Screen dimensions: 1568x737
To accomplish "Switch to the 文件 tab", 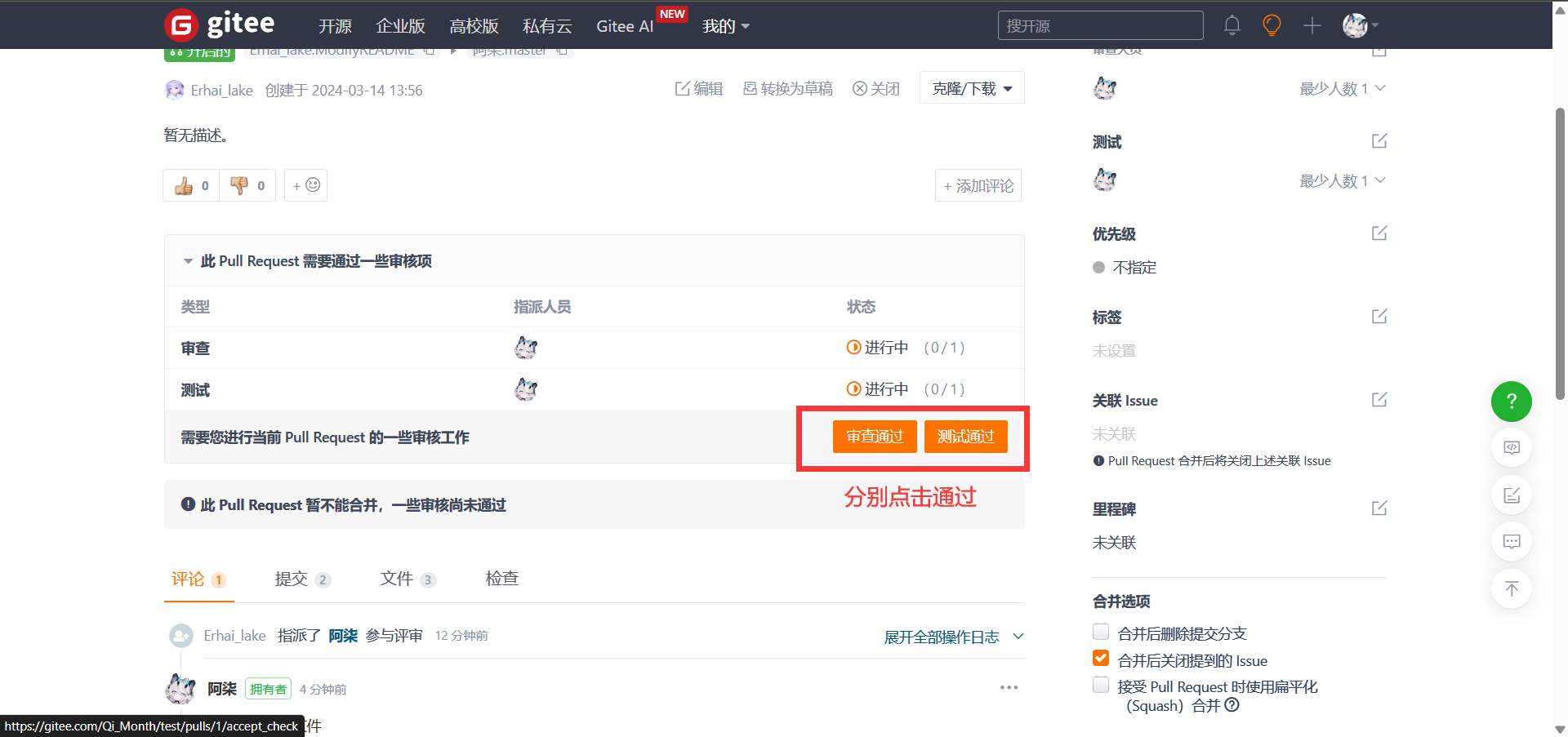I will (x=407, y=579).
